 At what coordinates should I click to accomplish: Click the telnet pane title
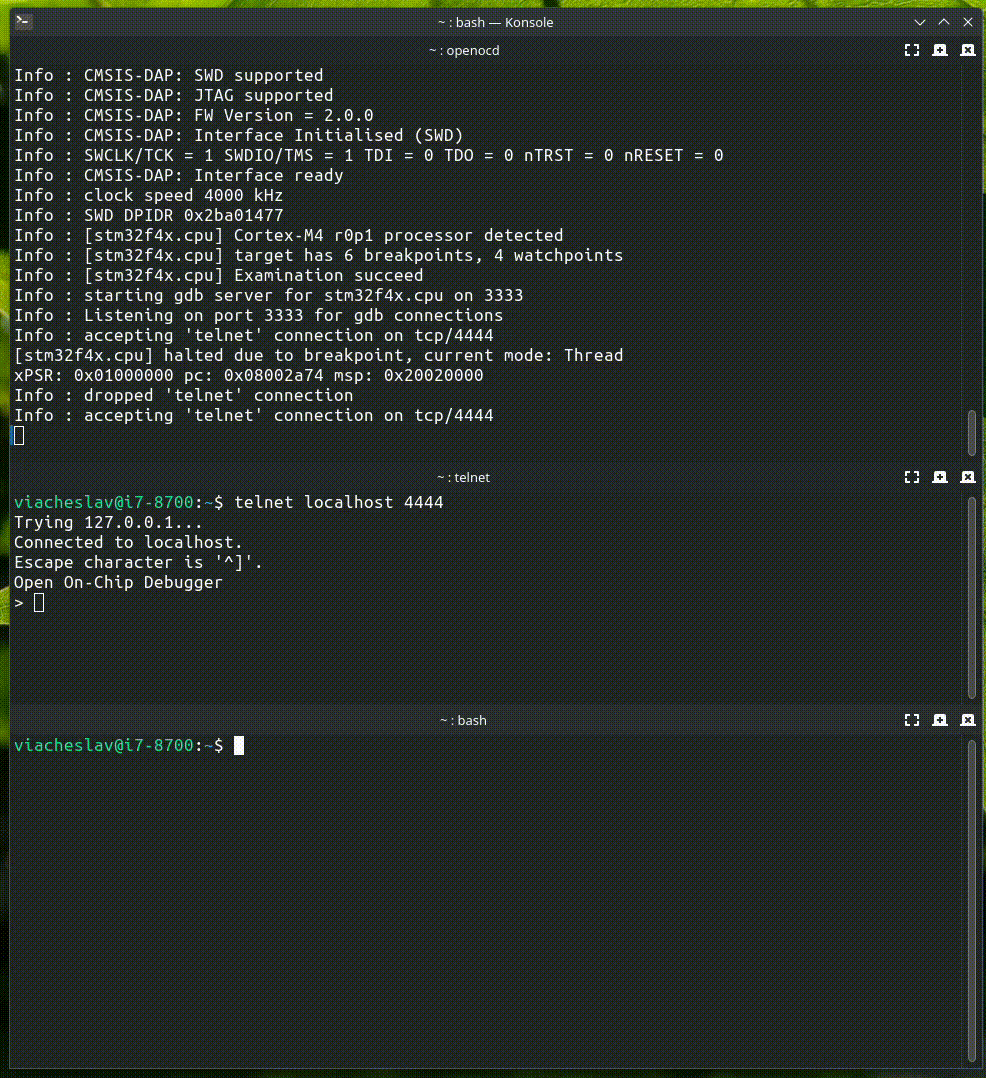tap(463, 477)
